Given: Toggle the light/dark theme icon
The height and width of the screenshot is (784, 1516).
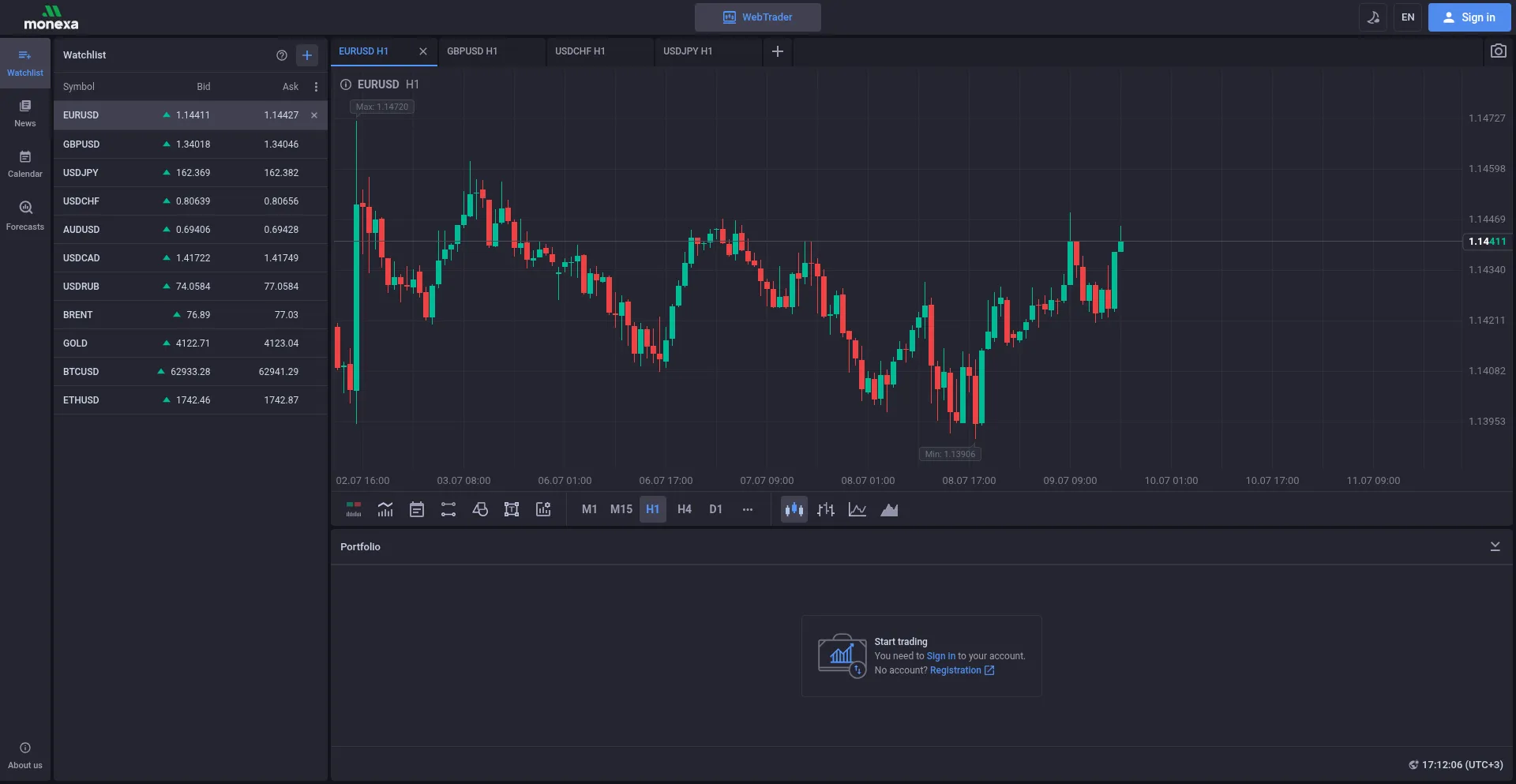Looking at the screenshot, I should tap(1373, 17).
